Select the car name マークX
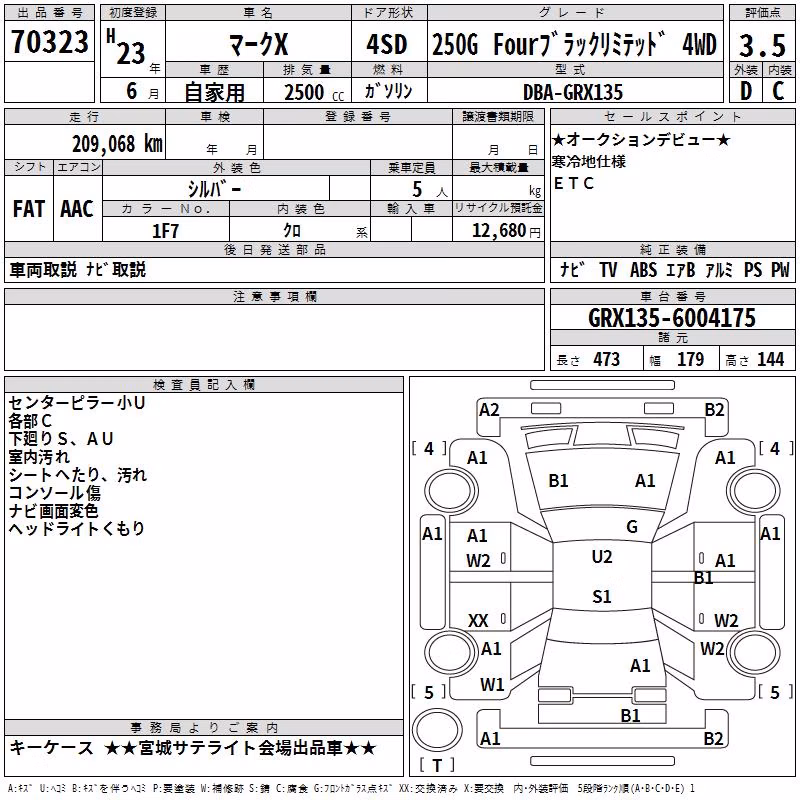 coord(258,44)
